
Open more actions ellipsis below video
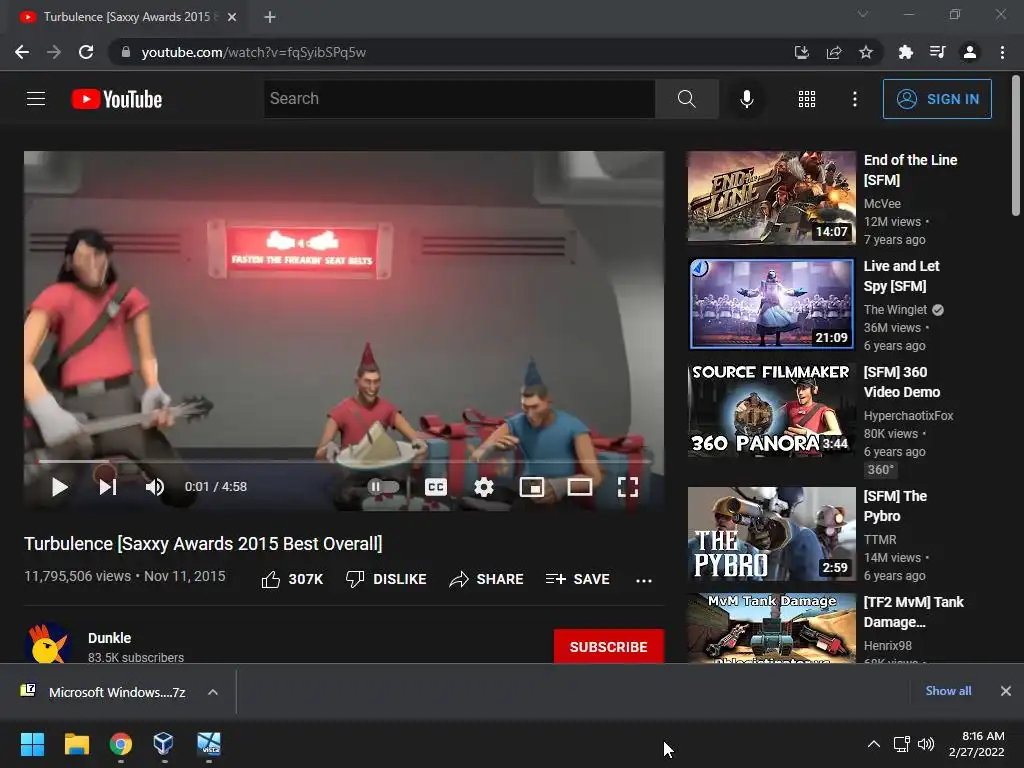pos(644,580)
